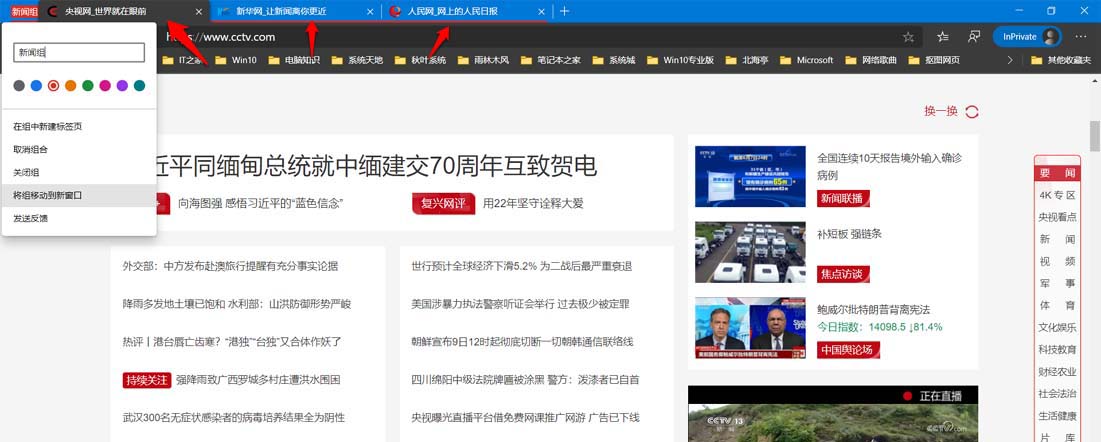This screenshot has height=442, width=1101.
Task: Open the 笔记本之家 favorites folder
Action: coord(550,60)
